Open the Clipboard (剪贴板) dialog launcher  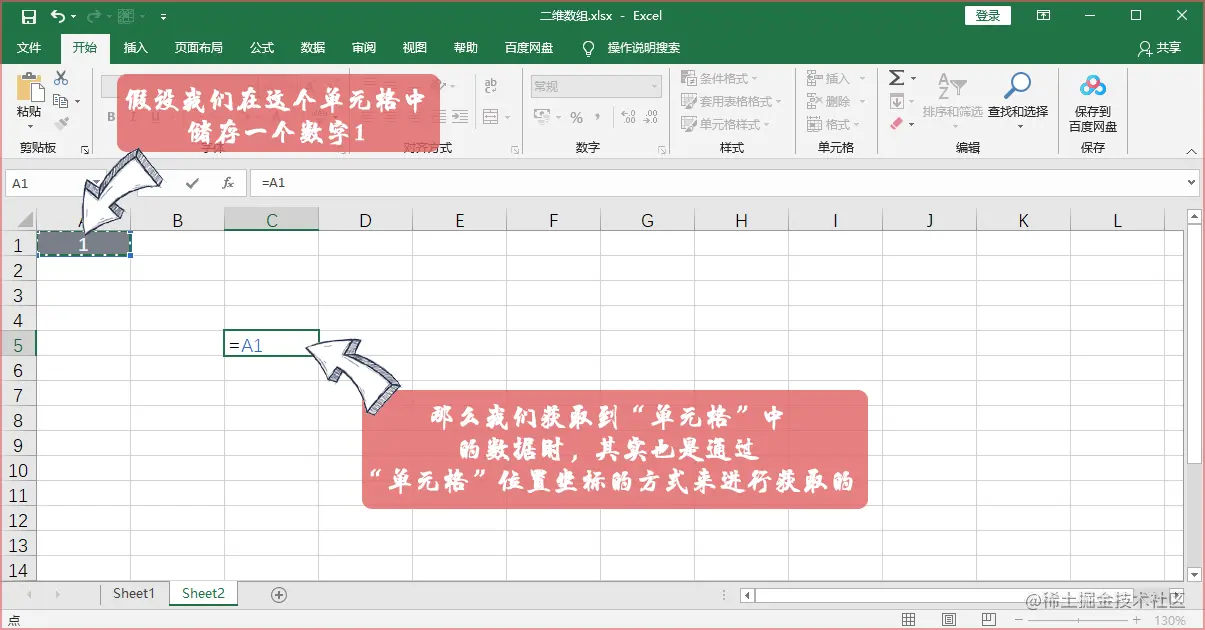point(85,150)
